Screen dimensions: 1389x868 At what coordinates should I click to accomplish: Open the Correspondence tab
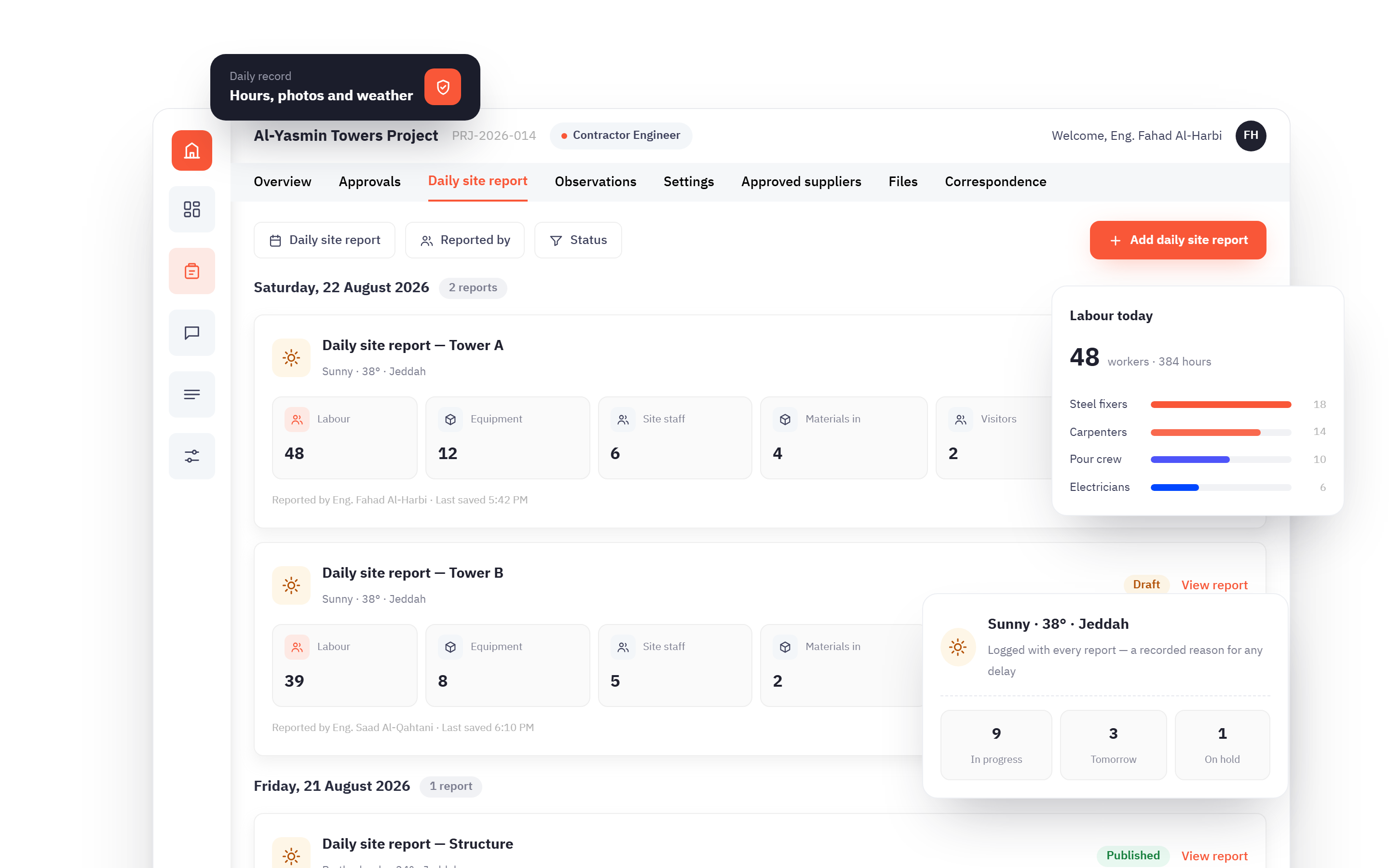[995, 181]
